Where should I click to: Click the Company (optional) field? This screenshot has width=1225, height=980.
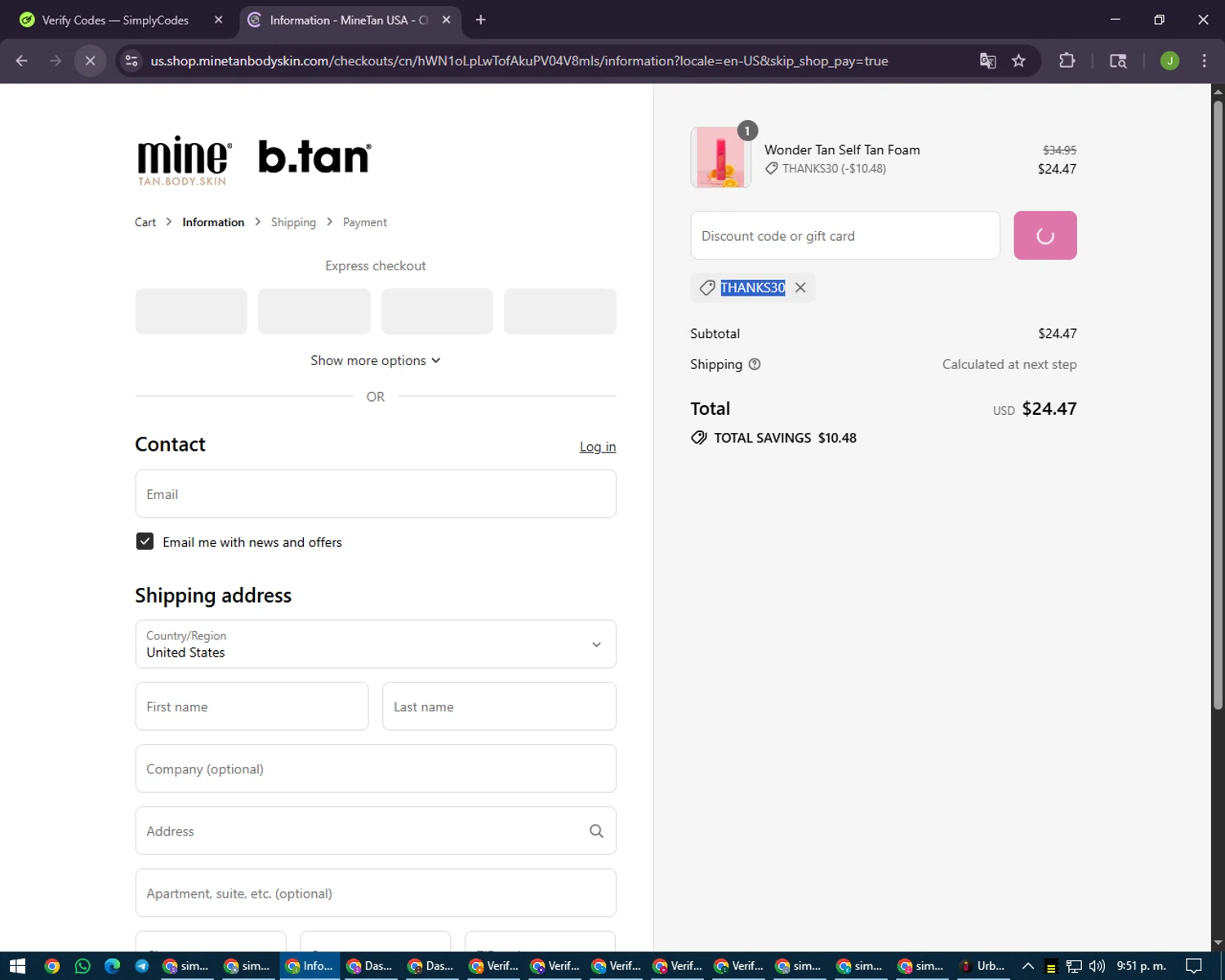click(376, 768)
